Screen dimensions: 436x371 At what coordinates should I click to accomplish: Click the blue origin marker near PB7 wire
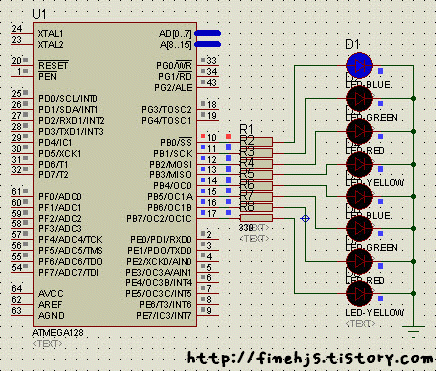pyautogui.click(x=305, y=218)
